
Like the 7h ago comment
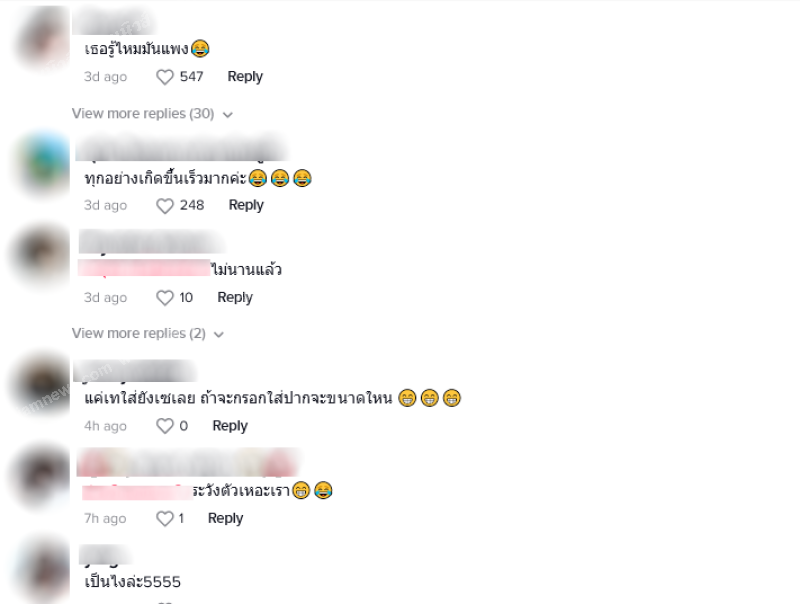point(164,519)
